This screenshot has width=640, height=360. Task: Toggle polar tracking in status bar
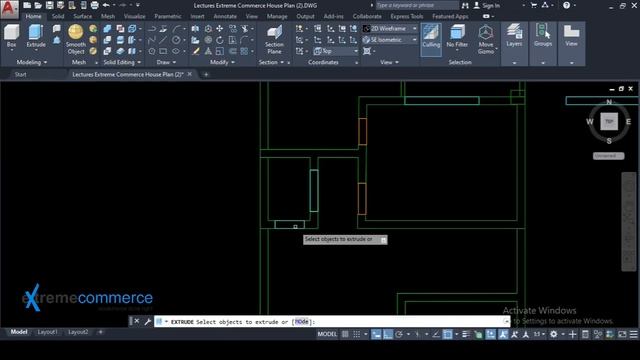tap(399, 334)
